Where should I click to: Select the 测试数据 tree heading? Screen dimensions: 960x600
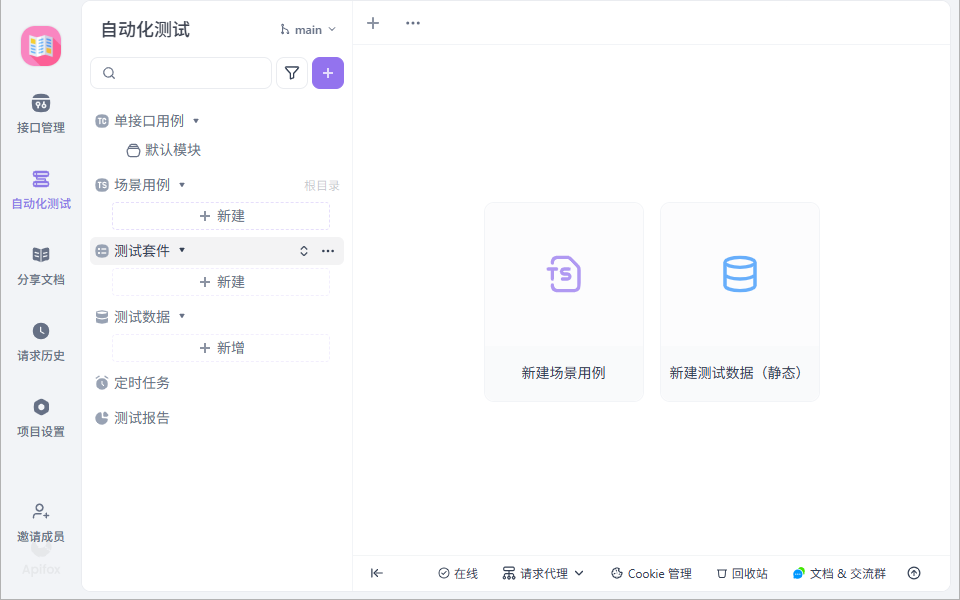click(142, 317)
